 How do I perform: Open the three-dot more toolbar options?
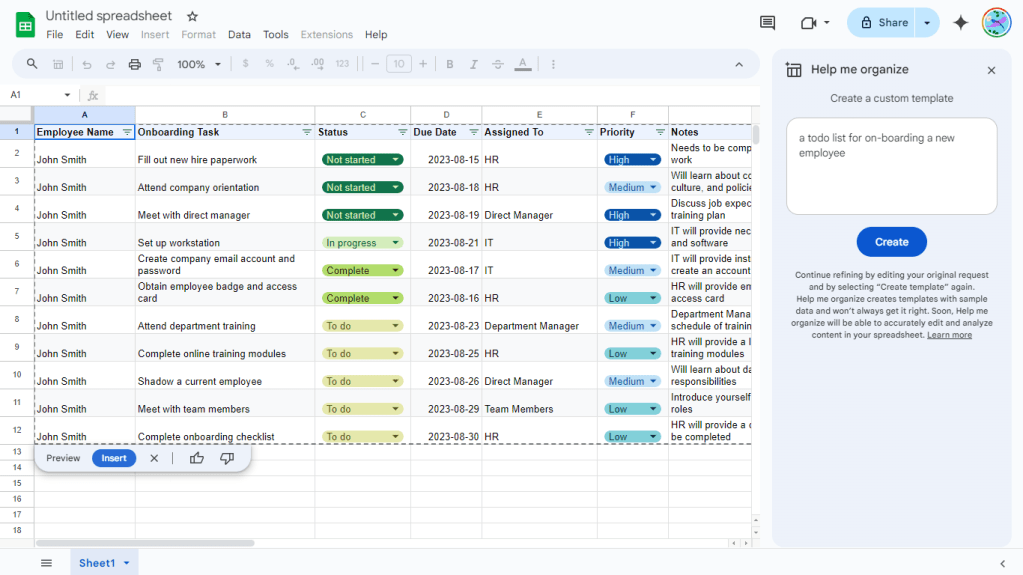[553, 64]
